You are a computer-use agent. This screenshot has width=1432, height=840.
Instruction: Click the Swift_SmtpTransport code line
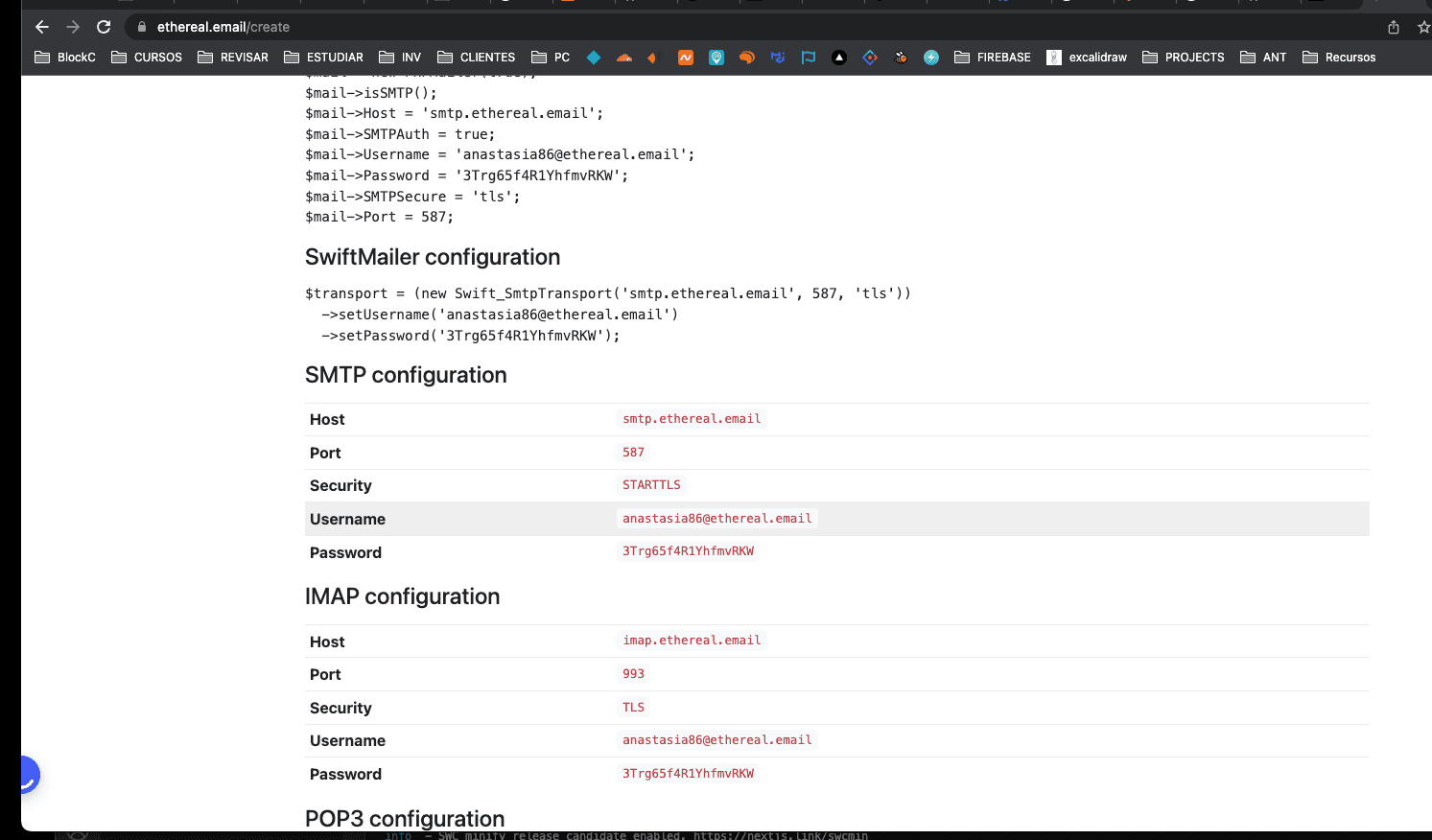[608, 293]
